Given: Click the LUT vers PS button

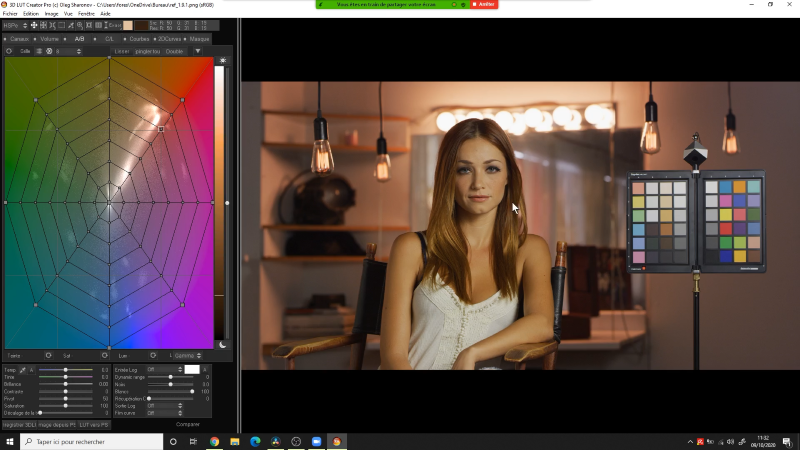Looking at the screenshot, I should tap(96, 425).
